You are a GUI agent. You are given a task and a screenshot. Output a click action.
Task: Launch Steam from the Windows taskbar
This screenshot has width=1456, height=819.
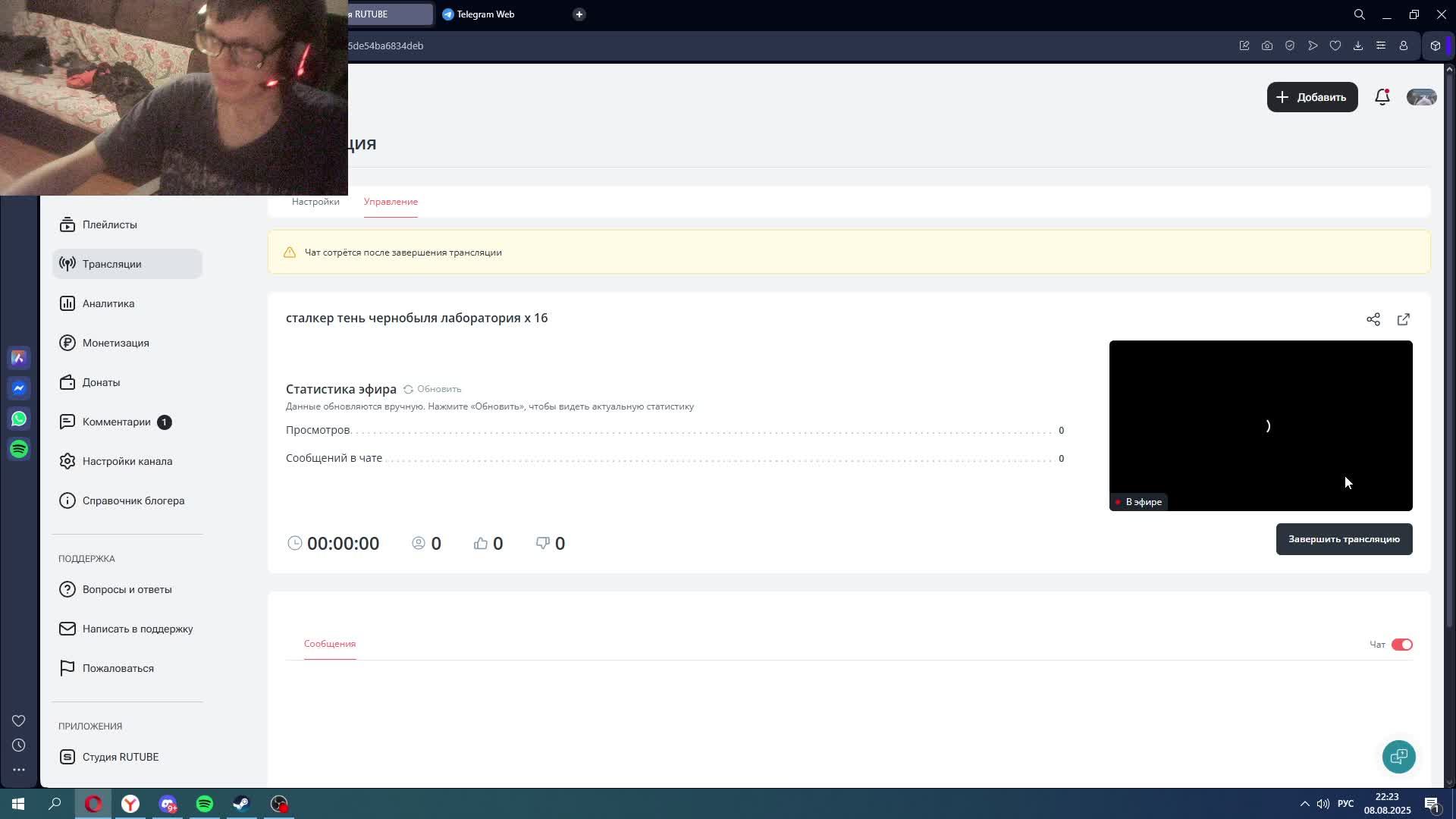point(242,804)
